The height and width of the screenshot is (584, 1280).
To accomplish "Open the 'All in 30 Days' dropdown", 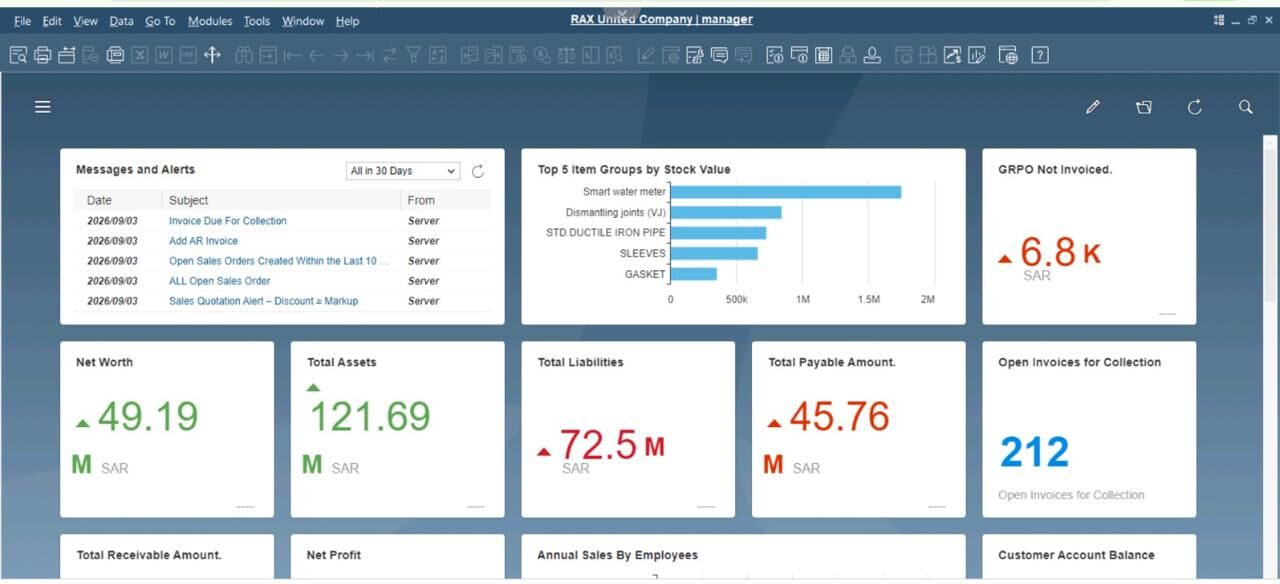I will click(x=402, y=171).
